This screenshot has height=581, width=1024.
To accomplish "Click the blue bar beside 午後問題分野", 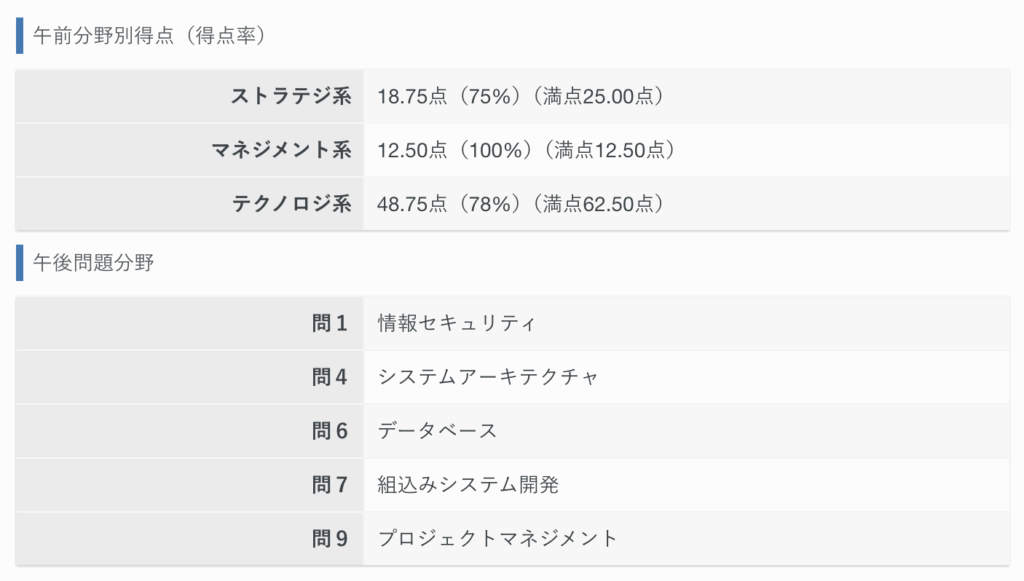I will coord(20,262).
